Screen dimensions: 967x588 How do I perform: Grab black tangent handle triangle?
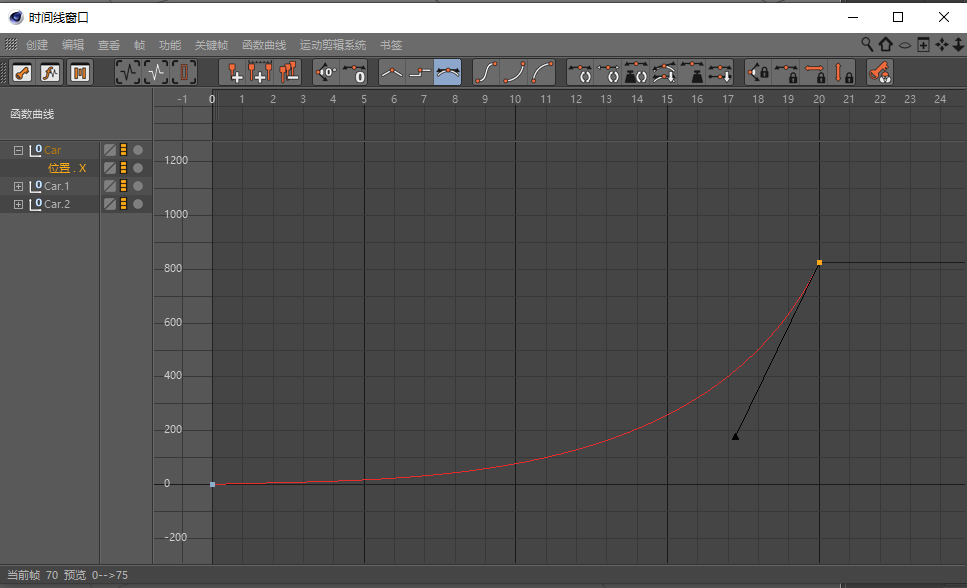(x=735, y=436)
